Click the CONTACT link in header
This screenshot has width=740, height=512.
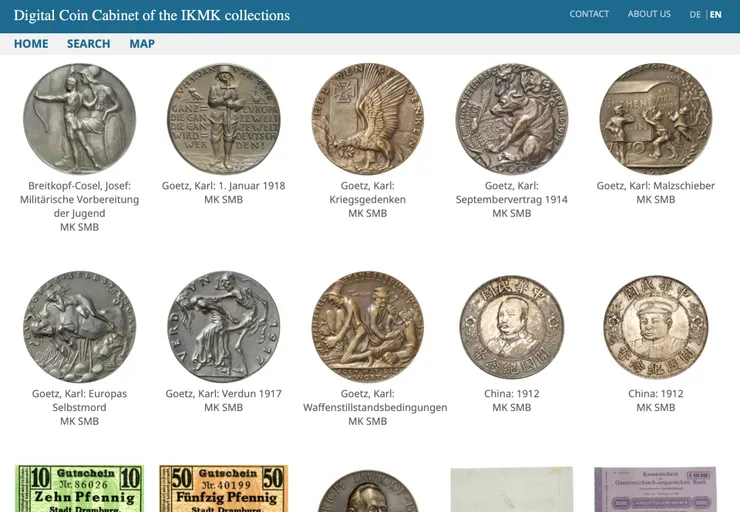click(x=589, y=14)
